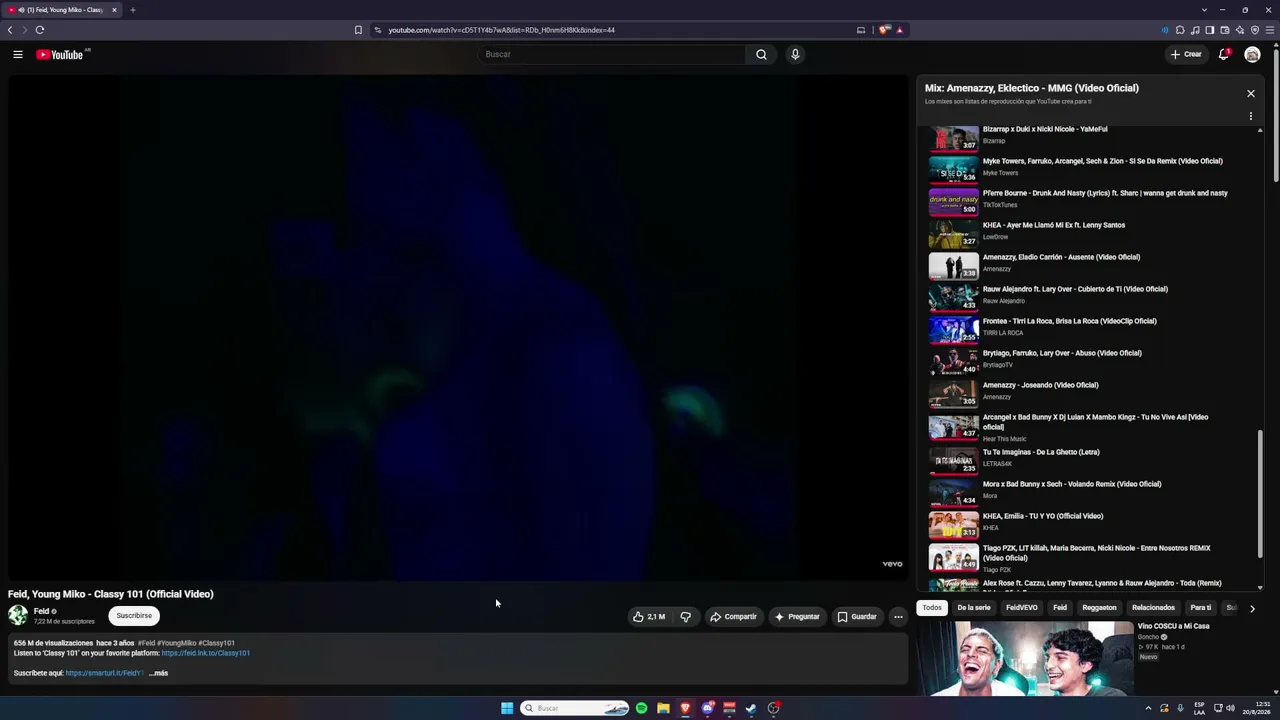The width and height of the screenshot is (1280, 720).
Task: Click the browser address bar URL
Action: click(x=502, y=30)
